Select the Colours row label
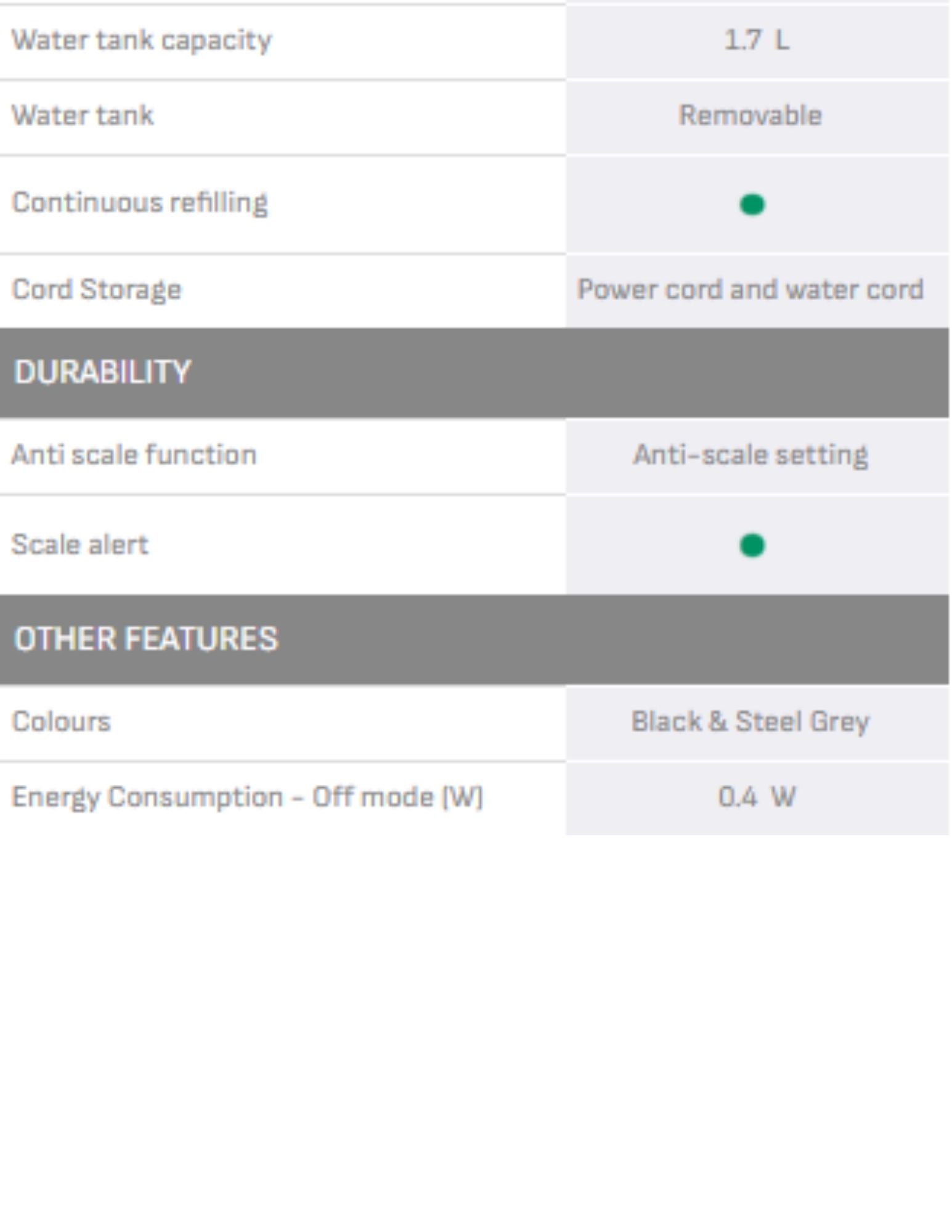The height and width of the screenshot is (1232, 952). click(62, 722)
